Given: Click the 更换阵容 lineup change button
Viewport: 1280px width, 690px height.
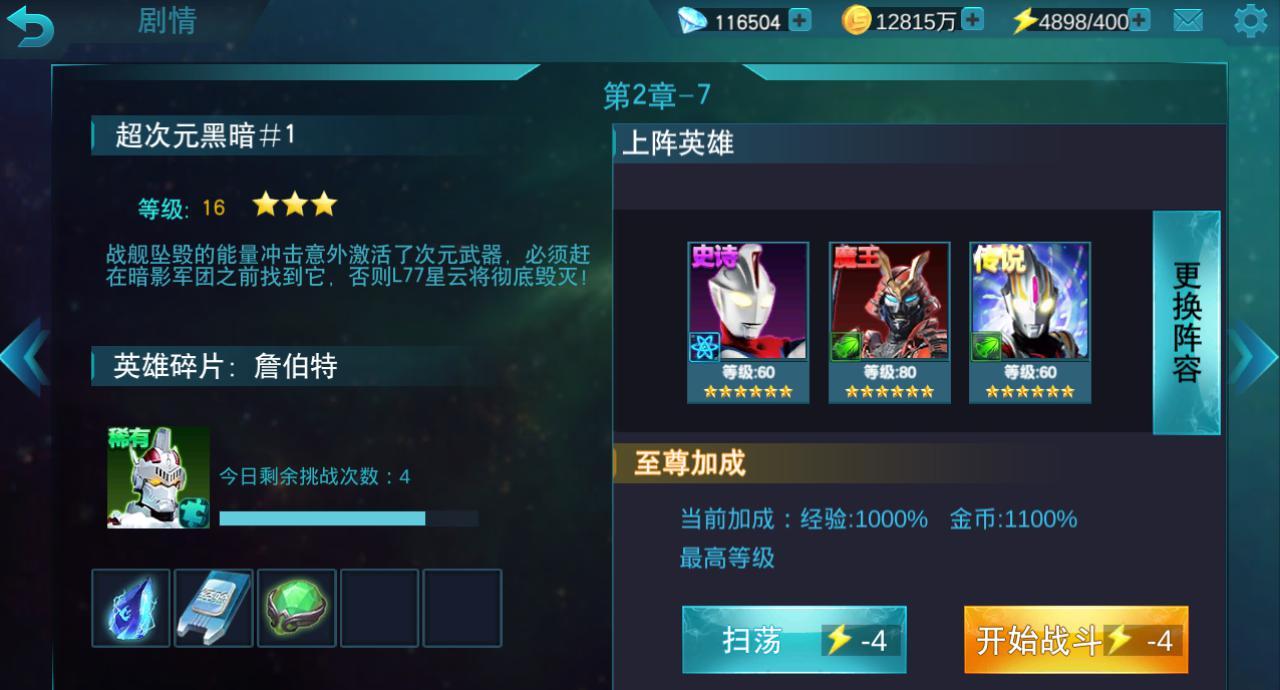Looking at the screenshot, I should pos(1187,322).
